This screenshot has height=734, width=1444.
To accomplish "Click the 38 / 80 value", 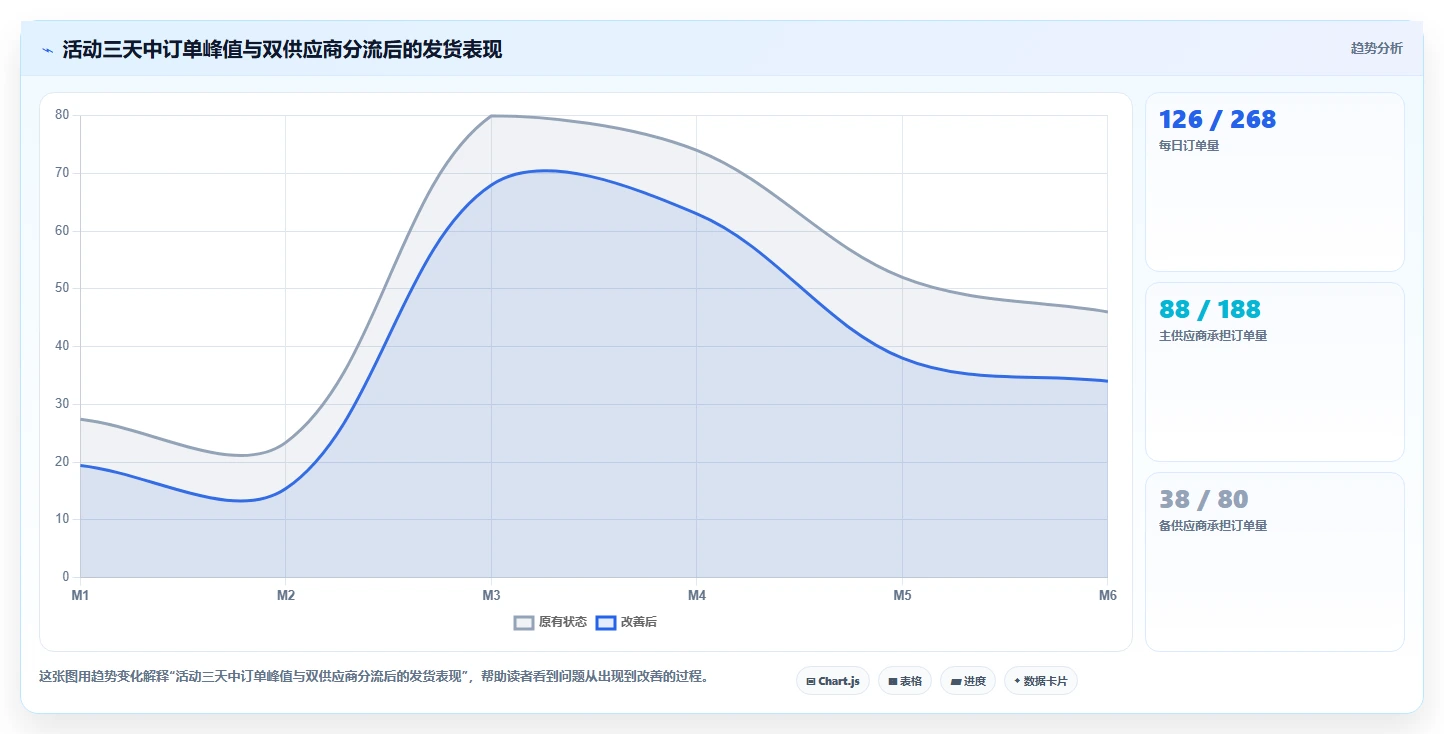I will pos(1204,500).
